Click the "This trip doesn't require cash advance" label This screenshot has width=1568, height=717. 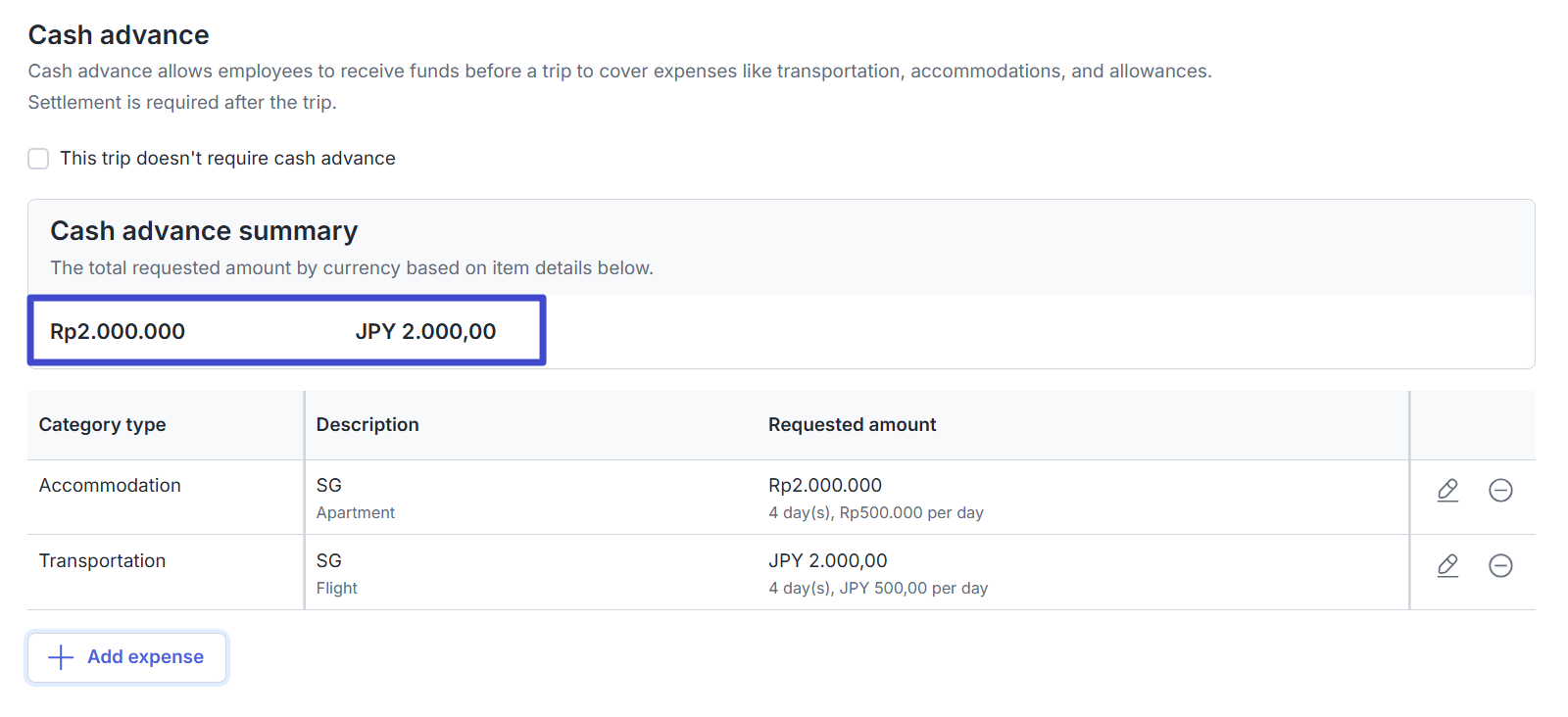227,159
